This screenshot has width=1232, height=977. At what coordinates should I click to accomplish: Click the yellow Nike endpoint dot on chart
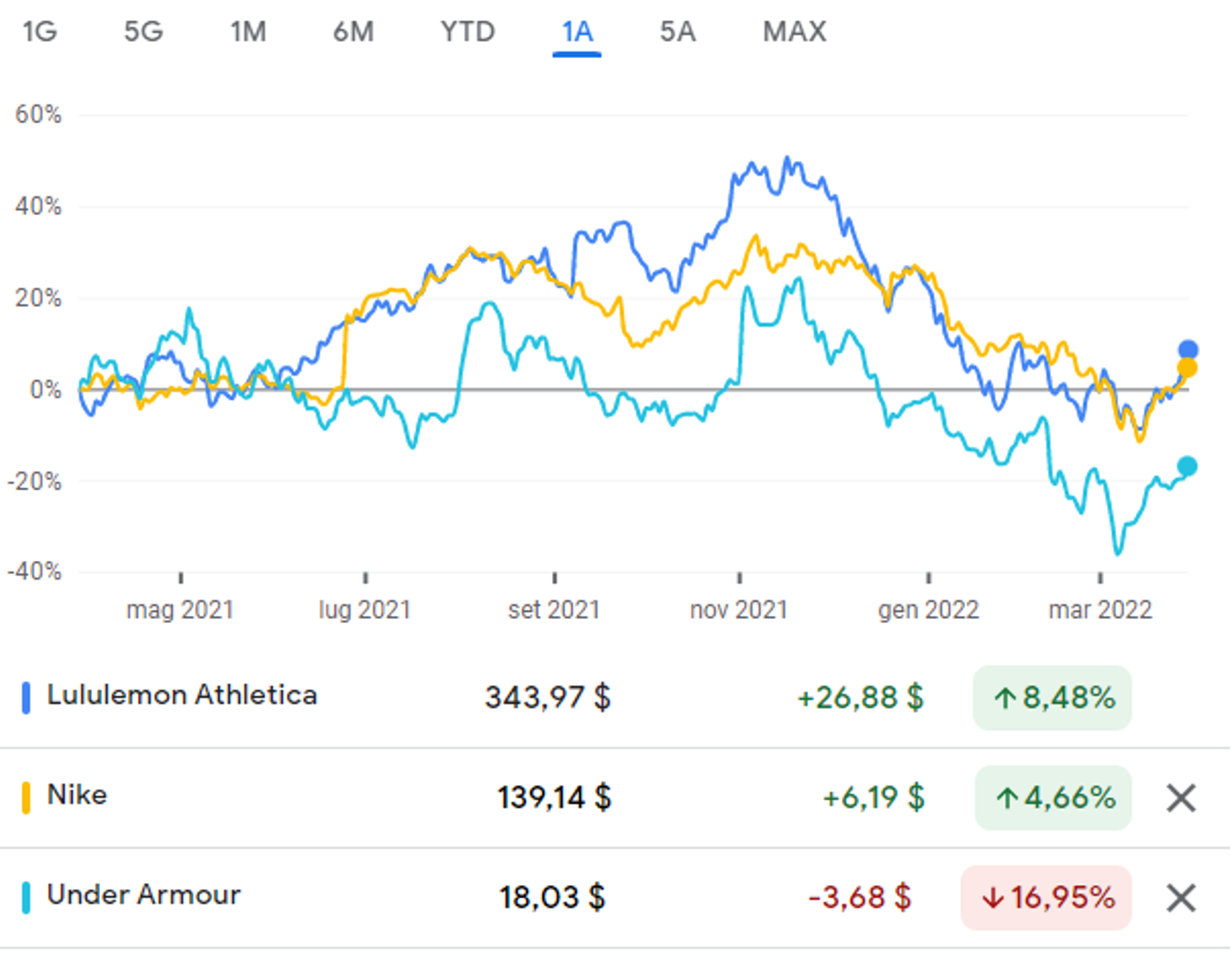[1187, 368]
